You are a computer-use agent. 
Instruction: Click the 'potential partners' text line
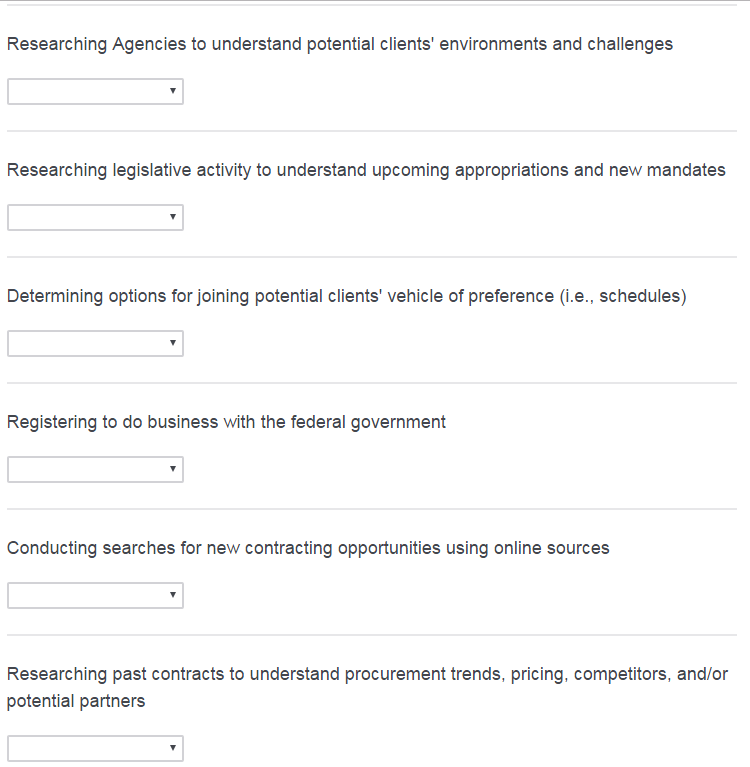pyautogui.click(x=76, y=701)
